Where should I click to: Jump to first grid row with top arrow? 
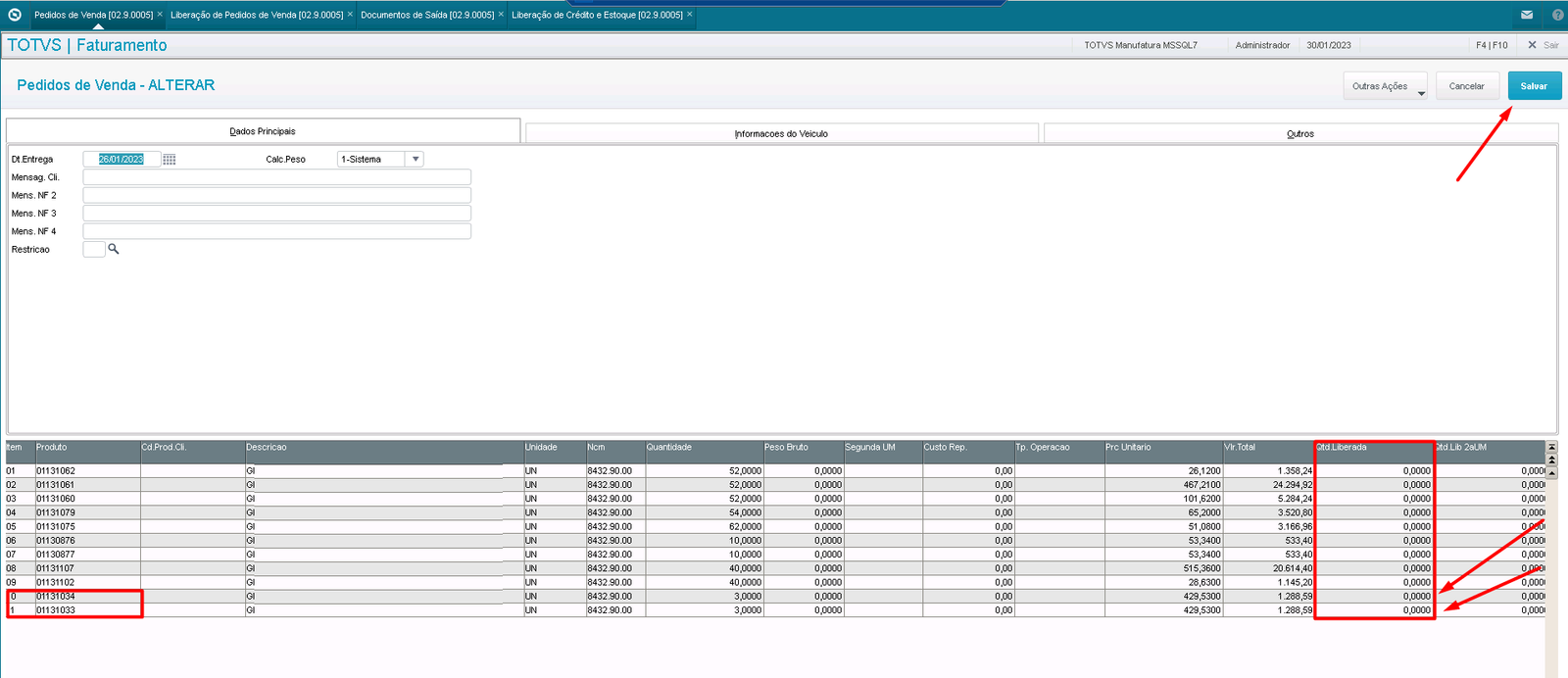point(1551,447)
